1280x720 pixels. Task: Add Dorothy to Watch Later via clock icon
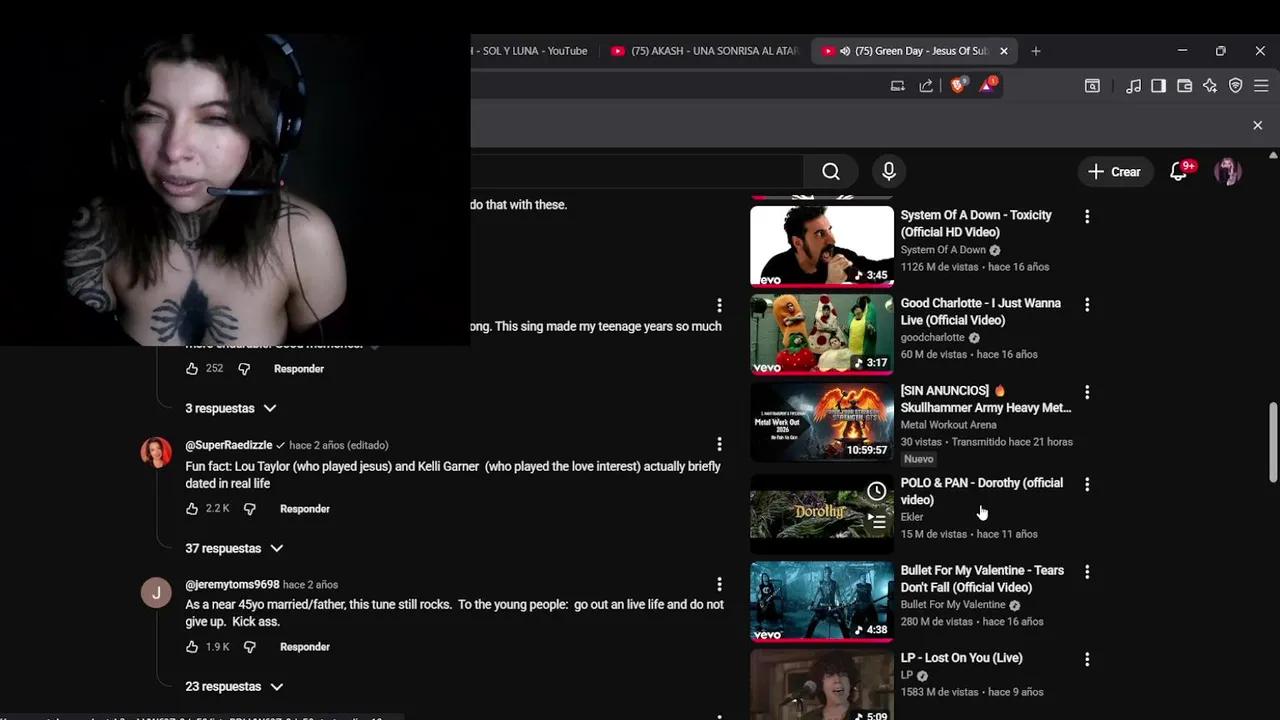(x=877, y=491)
